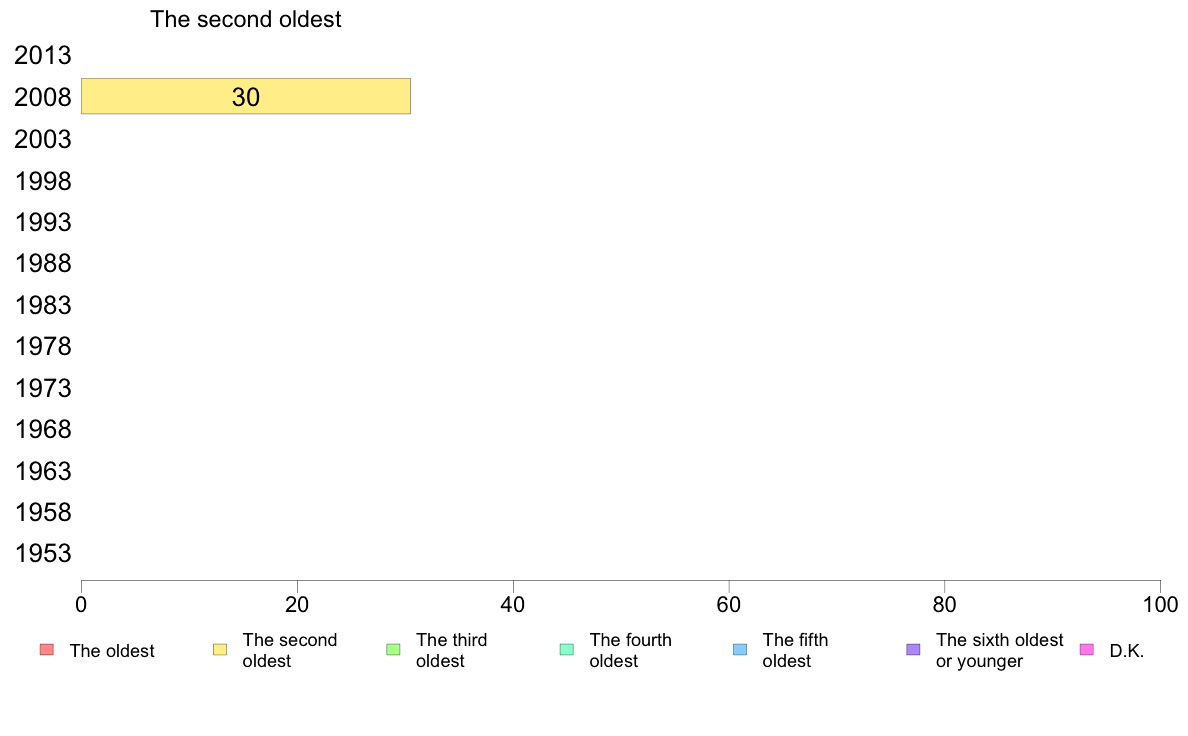Click the 'The second oldest' chart title

pyautogui.click(x=245, y=19)
